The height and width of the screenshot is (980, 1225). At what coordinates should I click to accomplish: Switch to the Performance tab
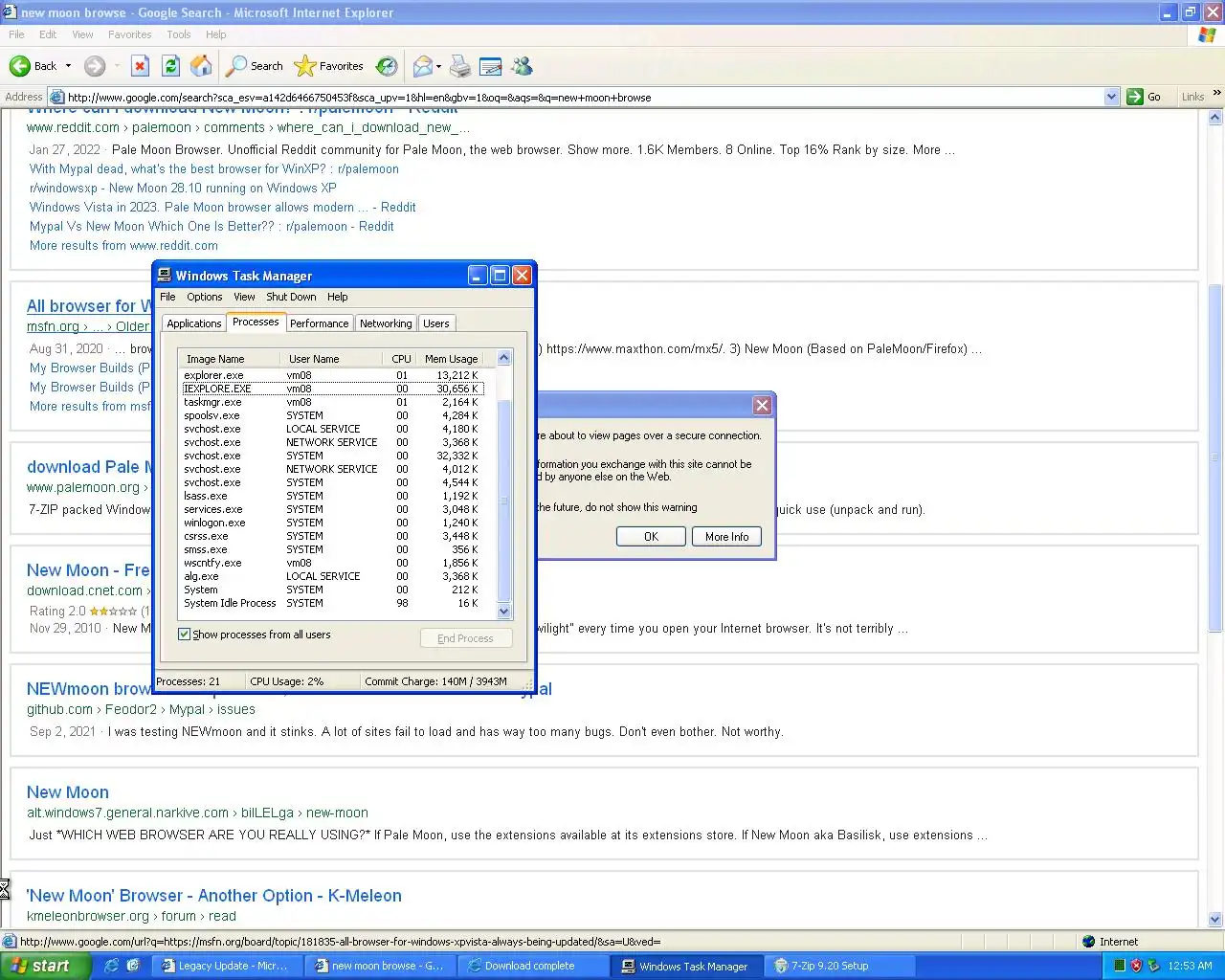(x=319, y=323)
